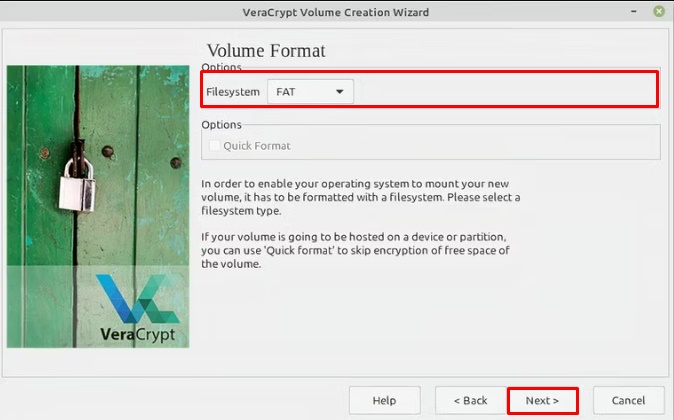Click the Filesystem label
This screenshot has height=420, width=674.
(x=233, y=92)
